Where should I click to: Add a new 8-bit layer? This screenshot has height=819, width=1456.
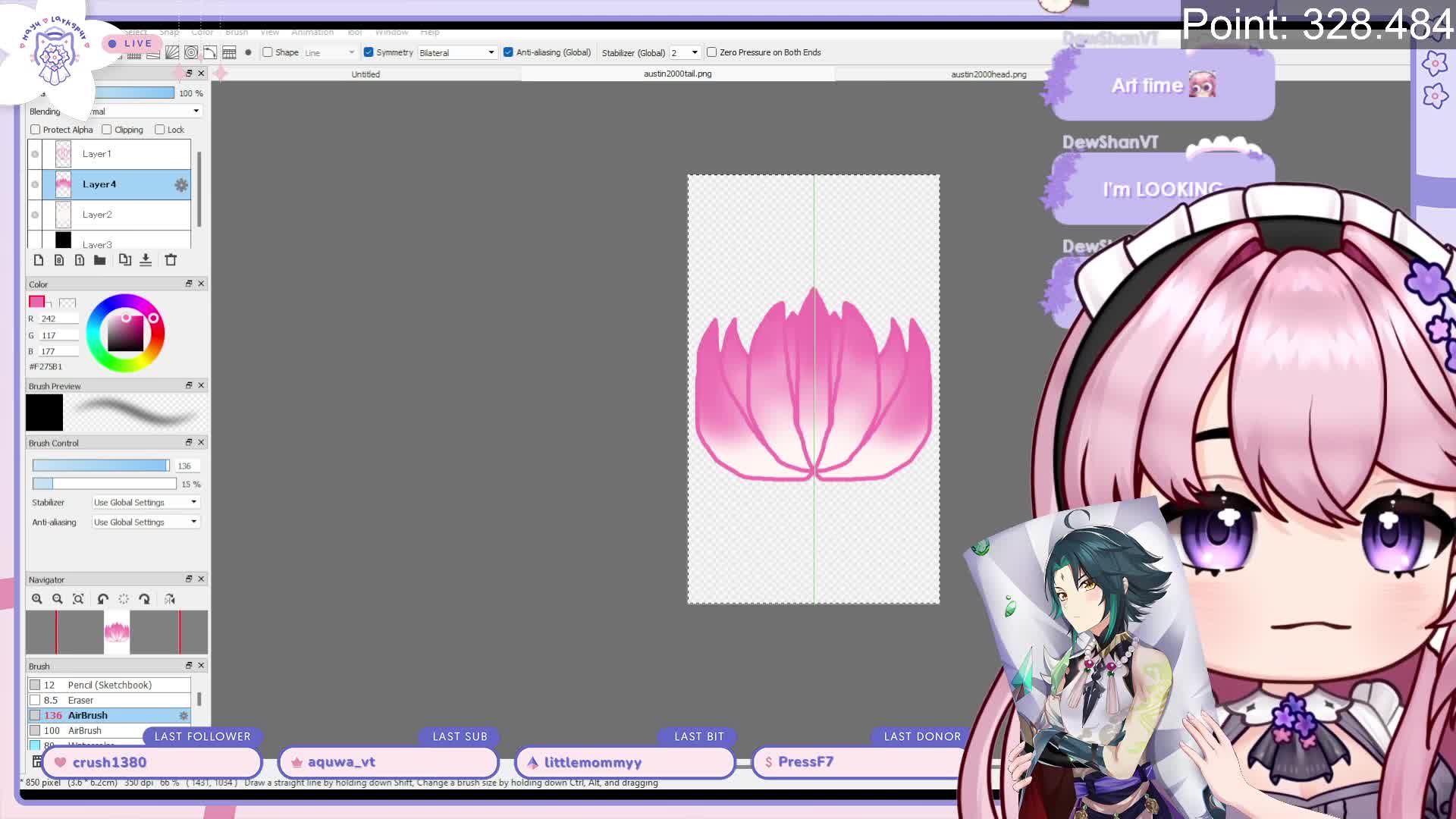59,260
